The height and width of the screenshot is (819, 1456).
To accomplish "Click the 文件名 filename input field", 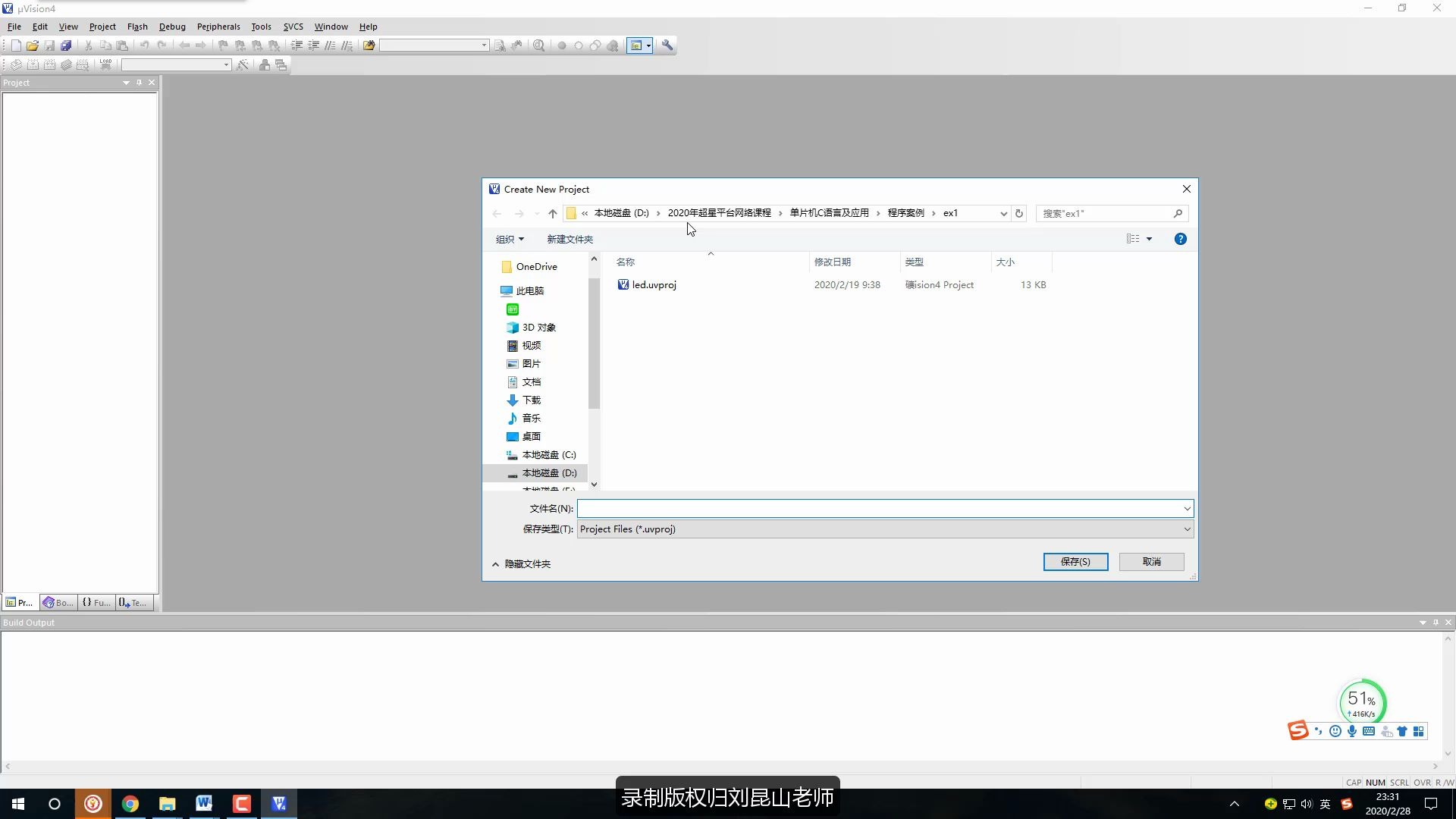I will pos(880,509).
